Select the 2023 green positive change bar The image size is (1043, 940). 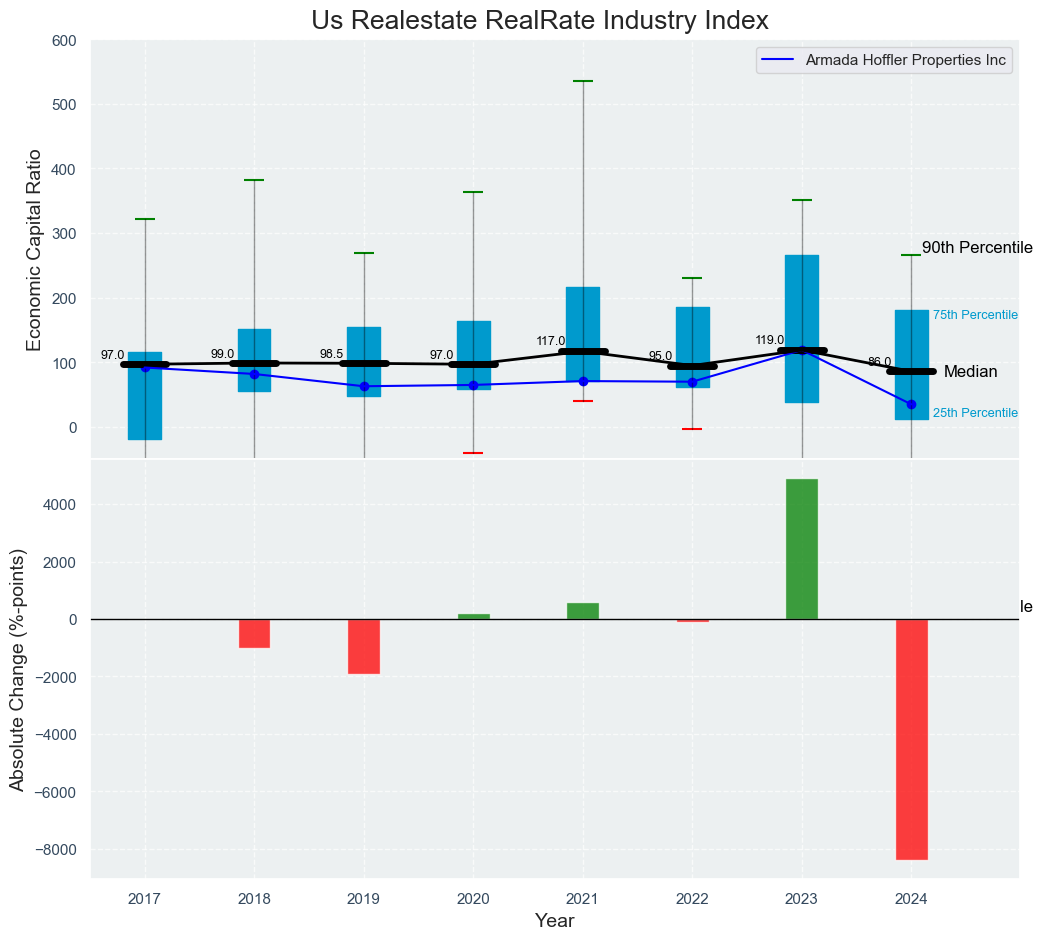point(802,549)
